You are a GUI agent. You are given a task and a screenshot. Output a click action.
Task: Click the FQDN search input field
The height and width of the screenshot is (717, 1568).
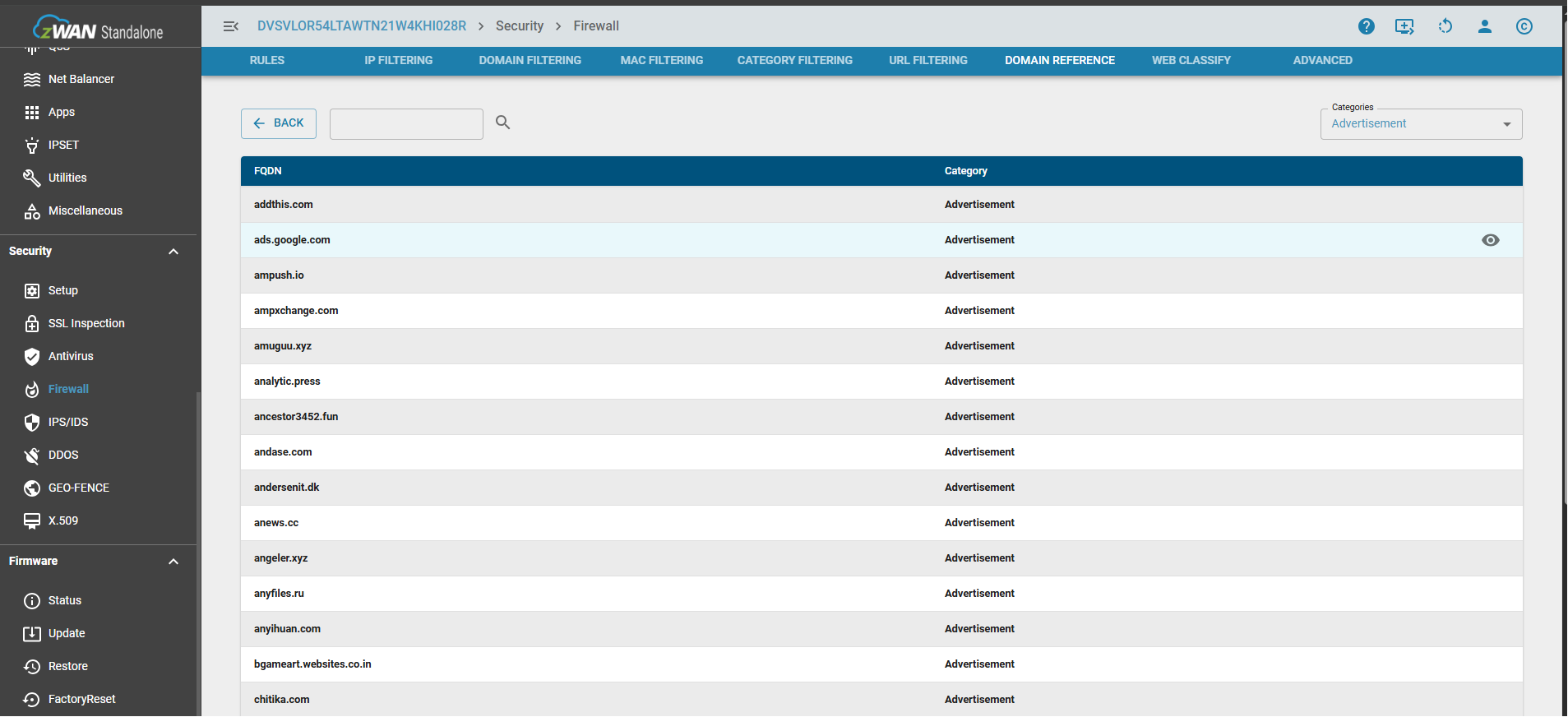tap(406, 124)
